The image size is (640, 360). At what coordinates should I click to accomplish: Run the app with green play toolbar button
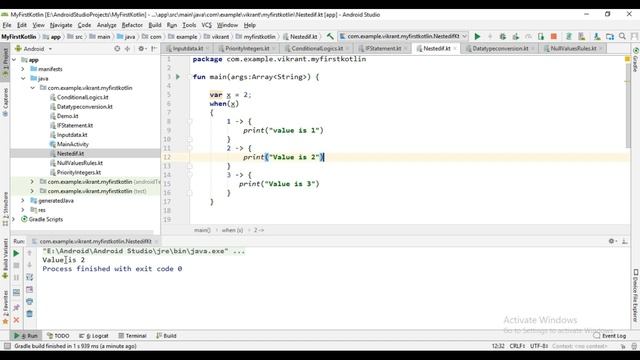477,36
